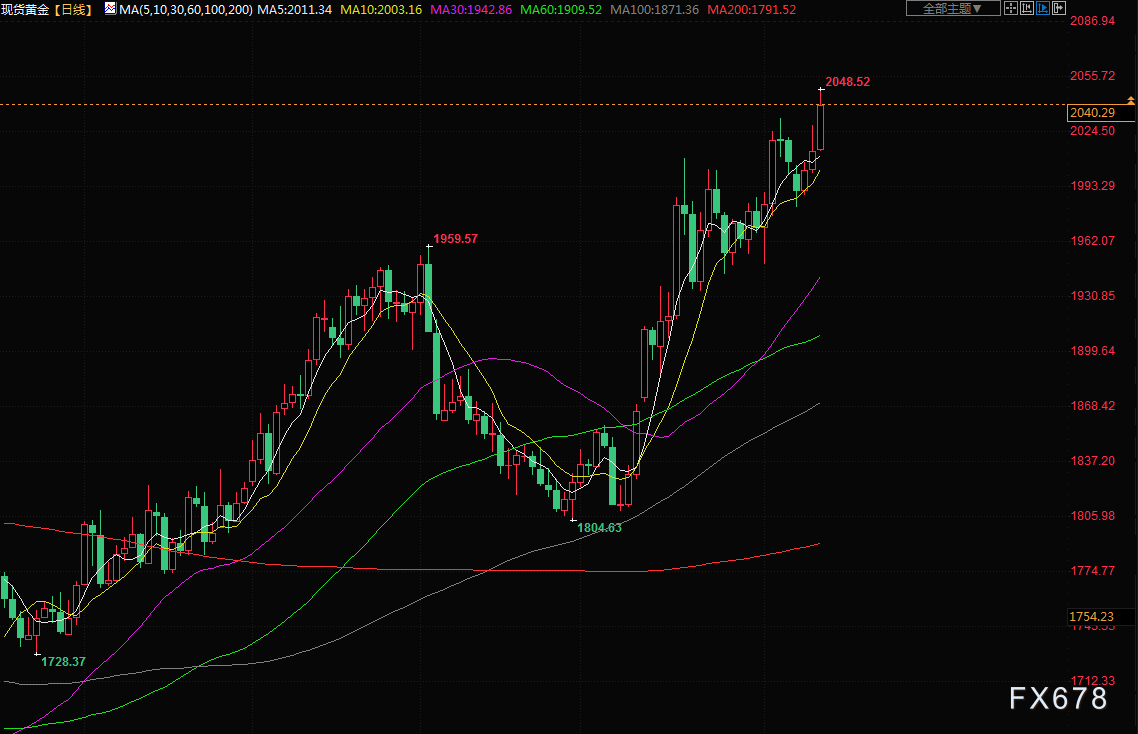The height and width of the screenshot is (734, 1138).
Task: Open the 全部主题 theme dropdown
Action: pyautogui.click(x=953, y=9)
